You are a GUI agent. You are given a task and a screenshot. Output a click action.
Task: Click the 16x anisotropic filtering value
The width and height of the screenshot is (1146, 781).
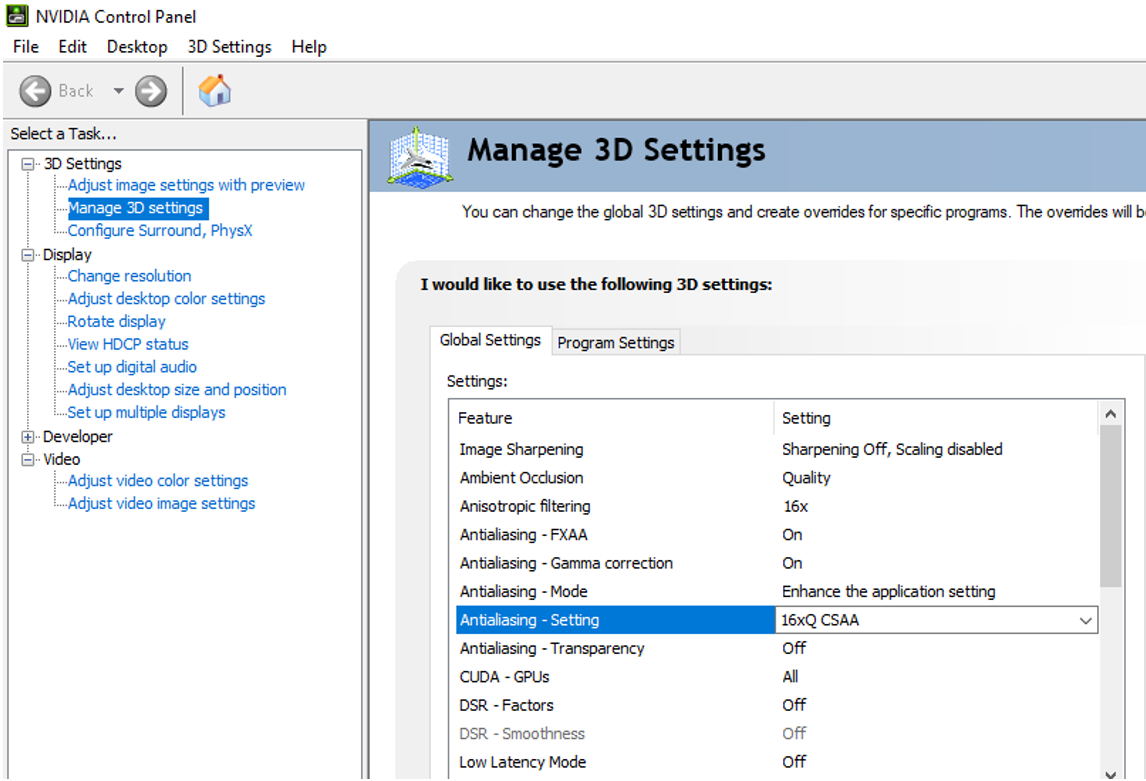pos(795,506)
